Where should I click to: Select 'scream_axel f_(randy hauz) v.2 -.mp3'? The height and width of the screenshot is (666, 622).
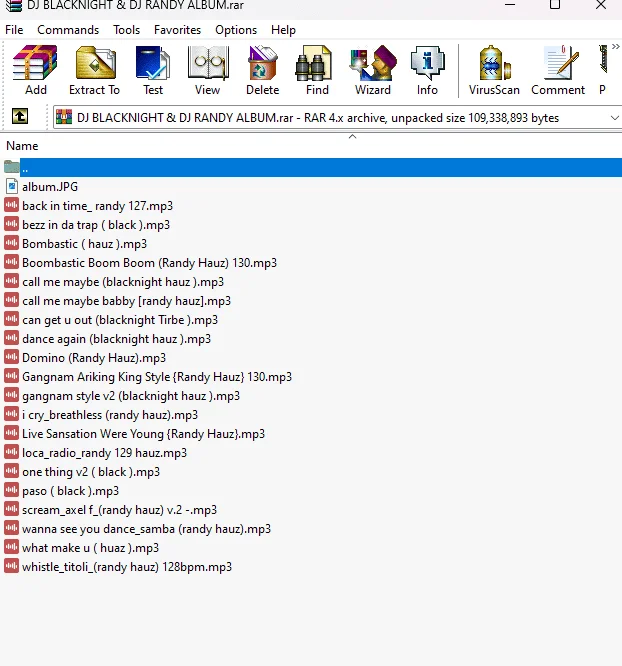click(x=119, y=510)
